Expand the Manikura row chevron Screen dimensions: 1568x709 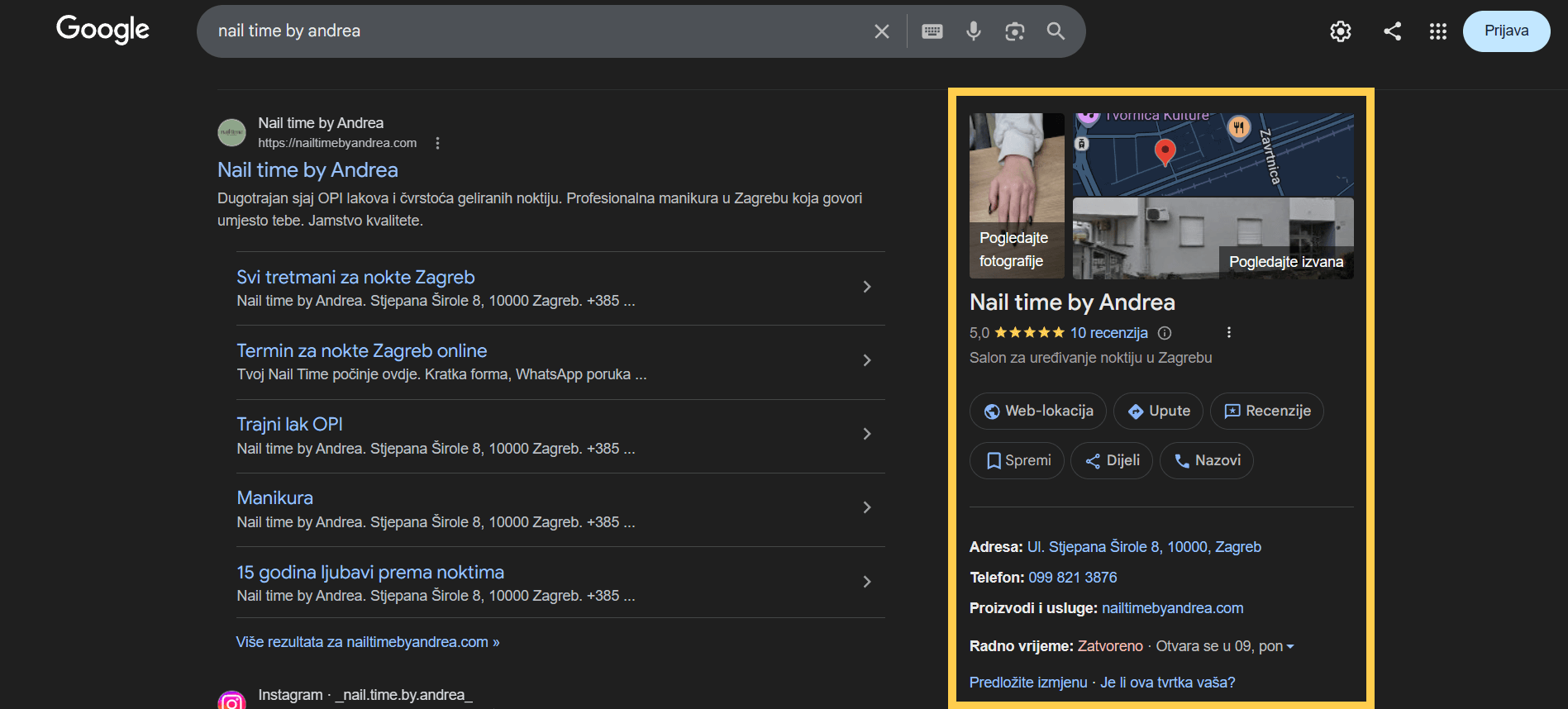coord(867,507)
